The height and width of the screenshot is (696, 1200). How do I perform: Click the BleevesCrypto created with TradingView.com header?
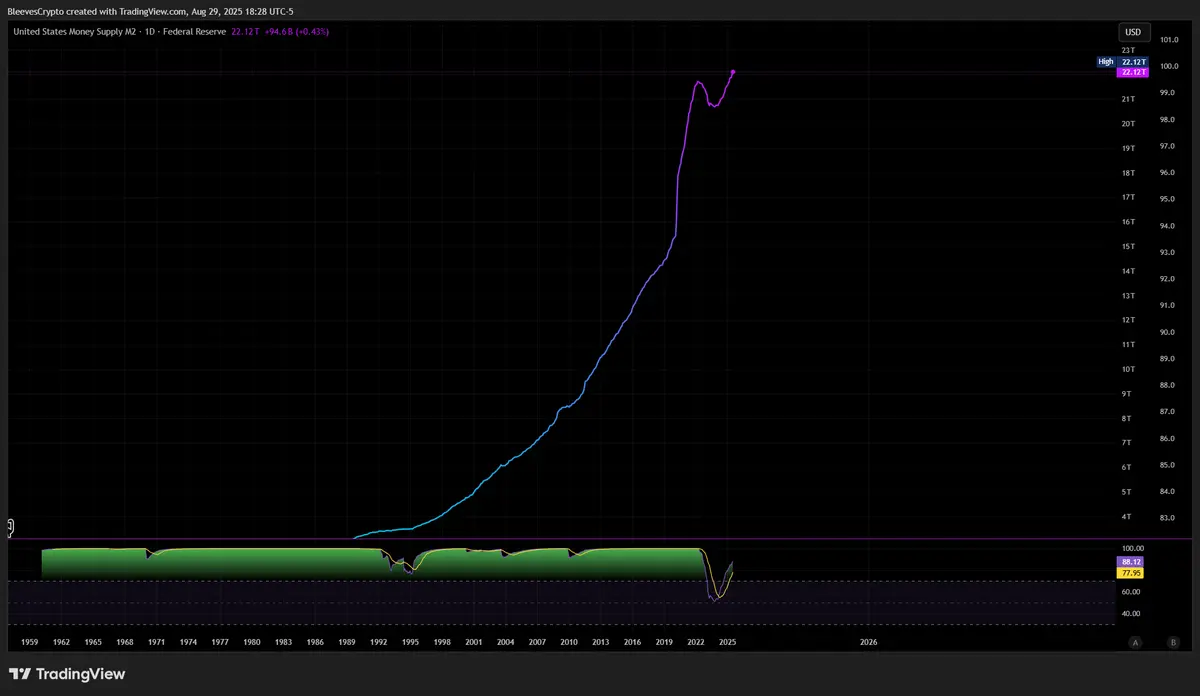coord(151,11)
